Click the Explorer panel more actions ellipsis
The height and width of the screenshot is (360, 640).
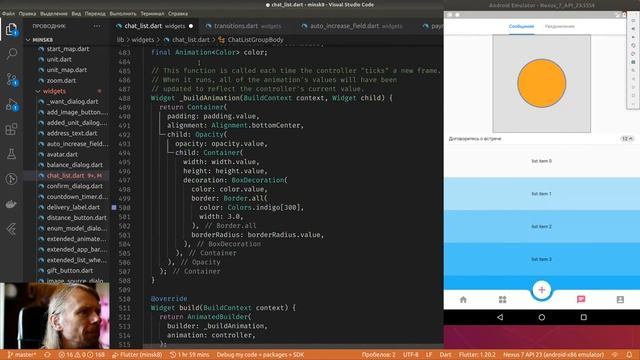pyautogui.click(x=97, y=26)
